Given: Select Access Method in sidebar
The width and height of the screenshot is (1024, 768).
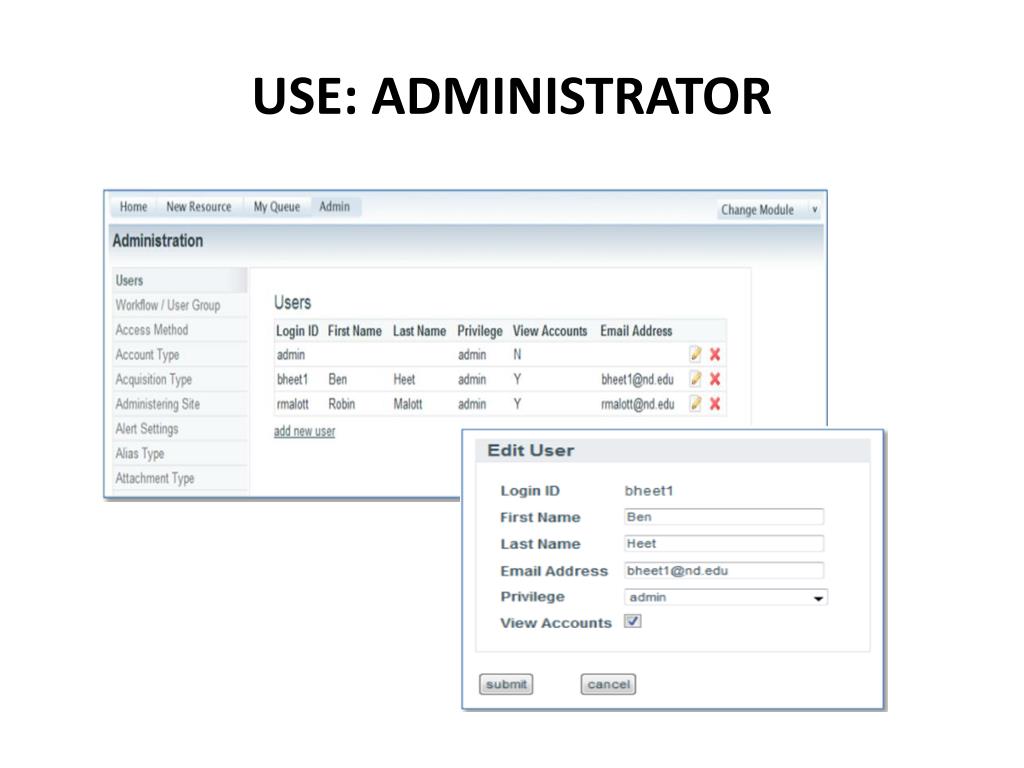Looking at the screenshot, I should click(180, 330).
